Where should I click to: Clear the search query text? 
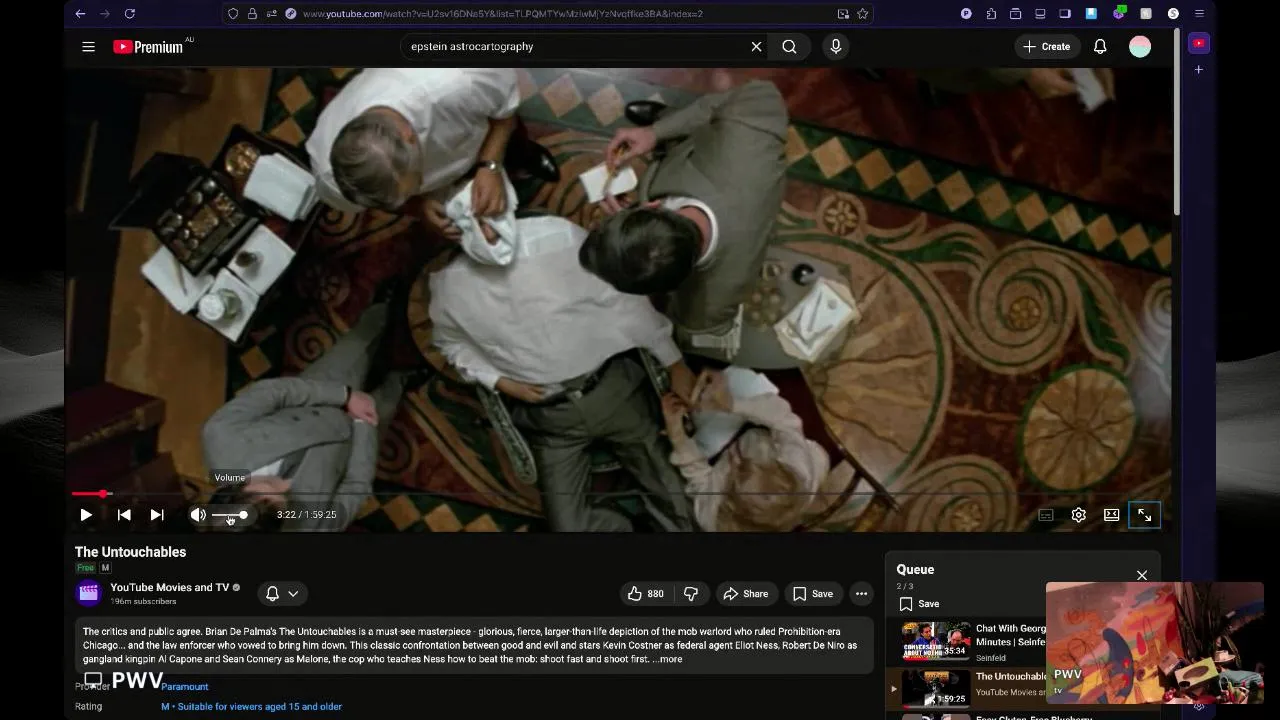(x=756, y=46)
